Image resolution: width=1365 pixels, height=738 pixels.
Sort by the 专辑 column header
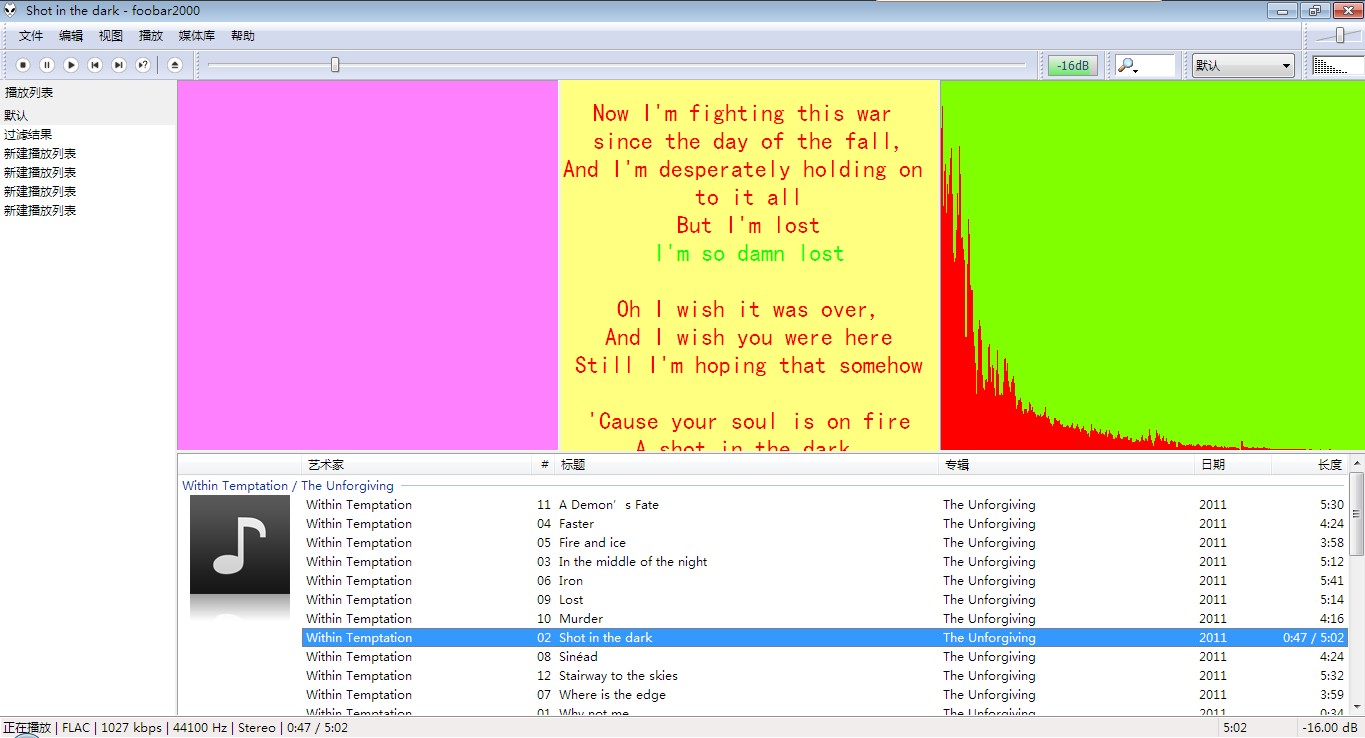[x=1068, y=465]
